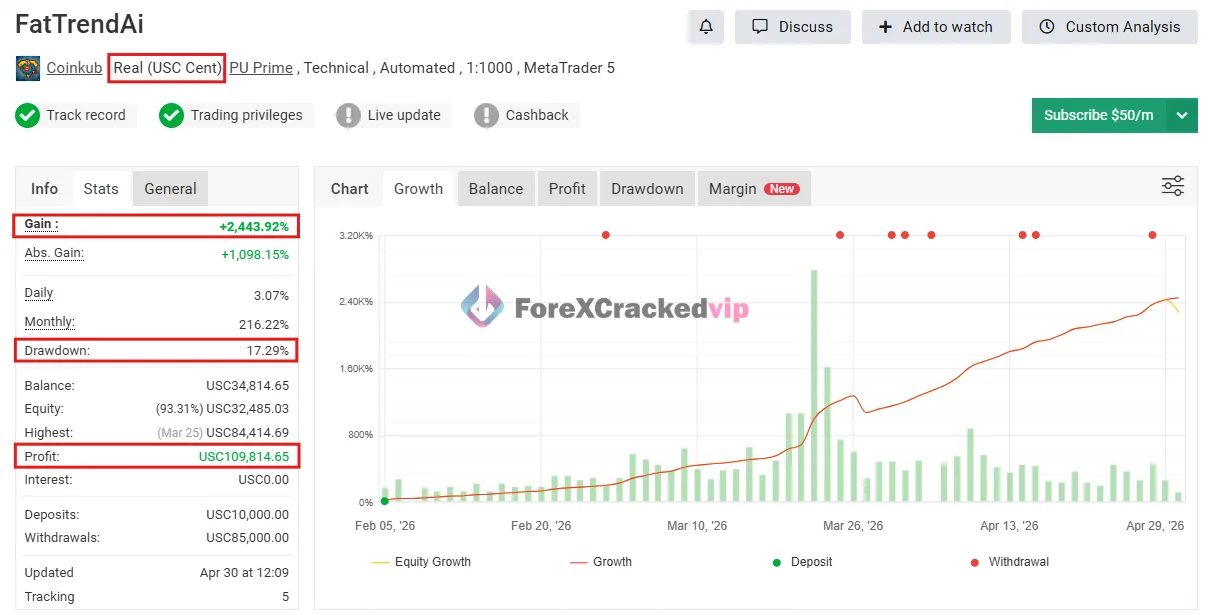This screenshot has height=615, width=1210.
Task: Click the green Deposit dot on chart
Action: pos(385,501)
